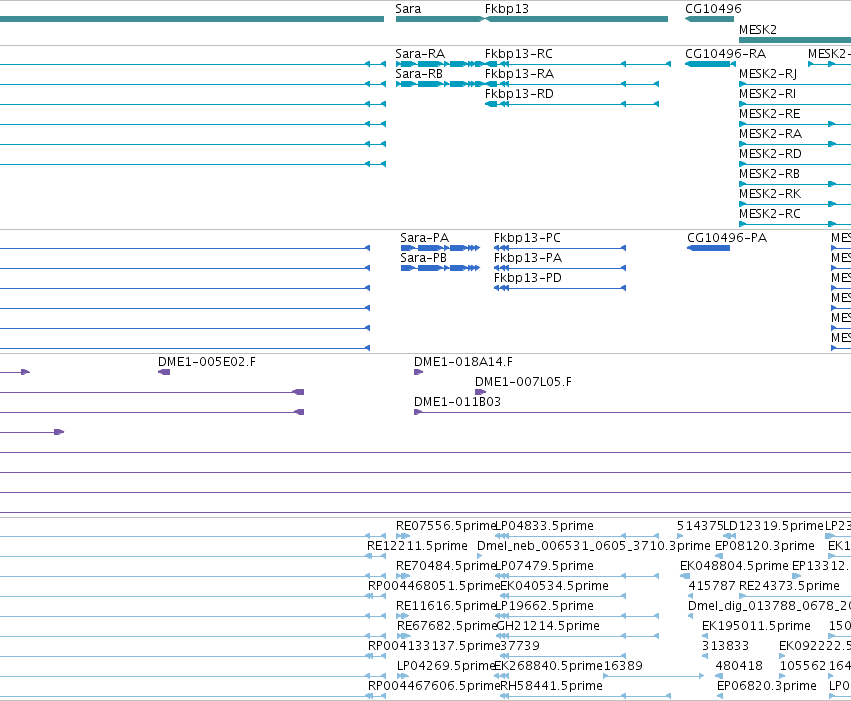
Task: Click the CG10496-PA protein feature
Action: [x=708, y=248]
